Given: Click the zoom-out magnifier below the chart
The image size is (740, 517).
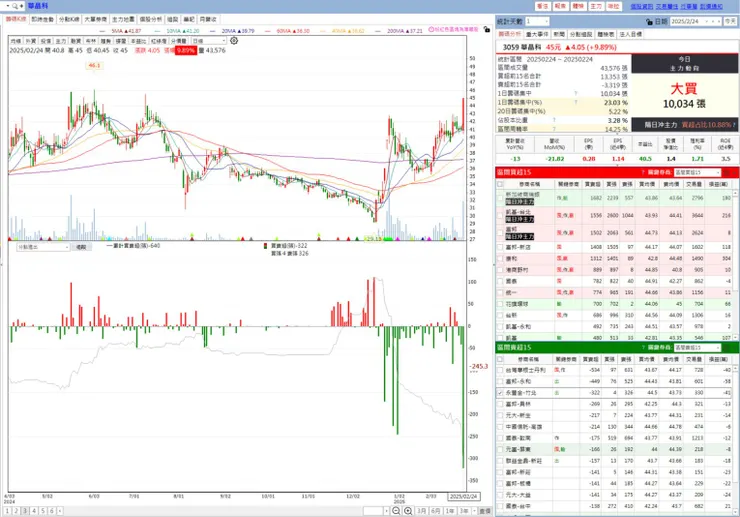Looking at the screenshot, I should click(396, 511).
